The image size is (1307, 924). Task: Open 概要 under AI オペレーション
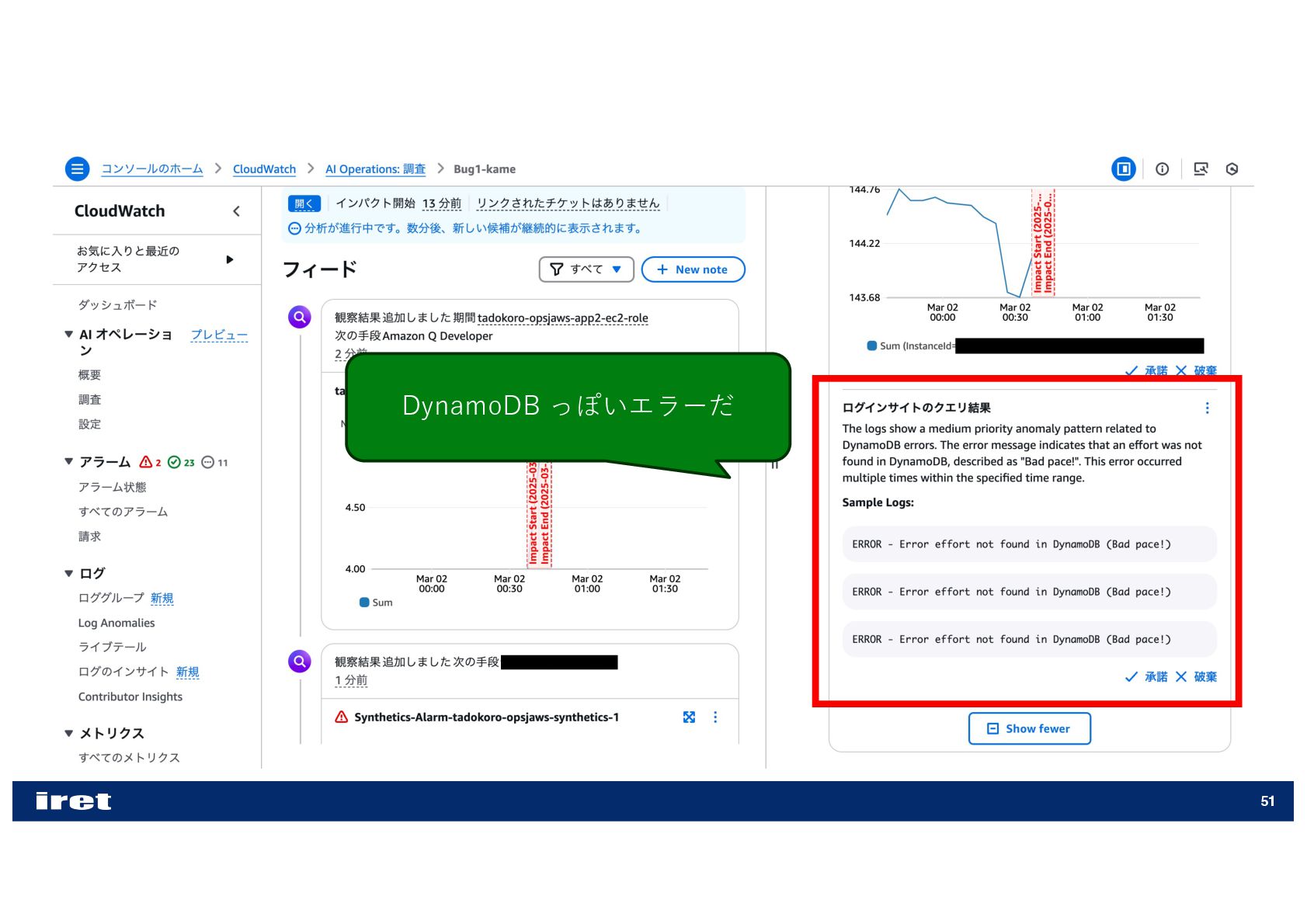pyautogui.click(x=89, y=374)
